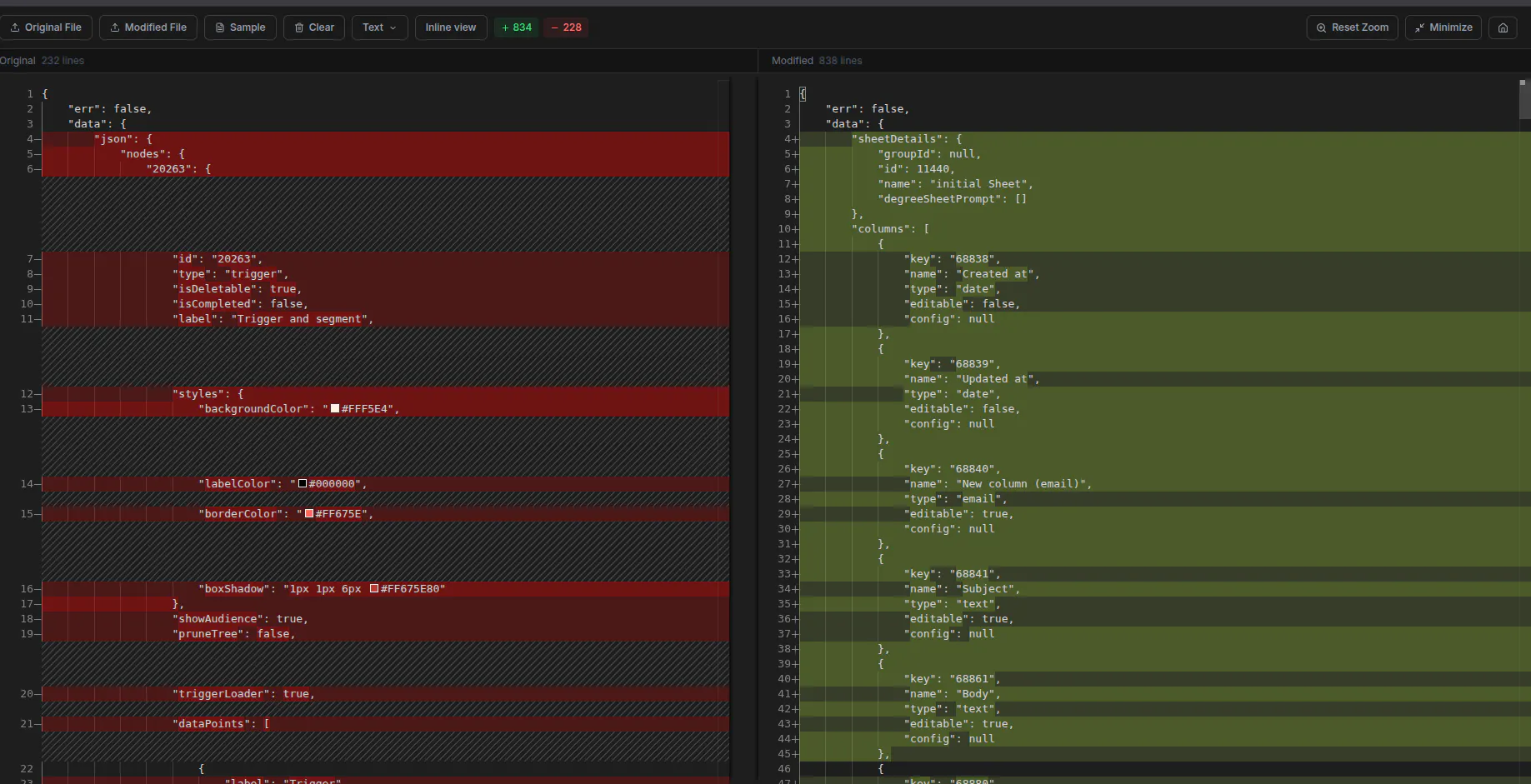Click the #FFF5E4 backgroundColor swatch
Image resolution: width=1531 pixels, height=784 pixels.
[x=335, y=408]
